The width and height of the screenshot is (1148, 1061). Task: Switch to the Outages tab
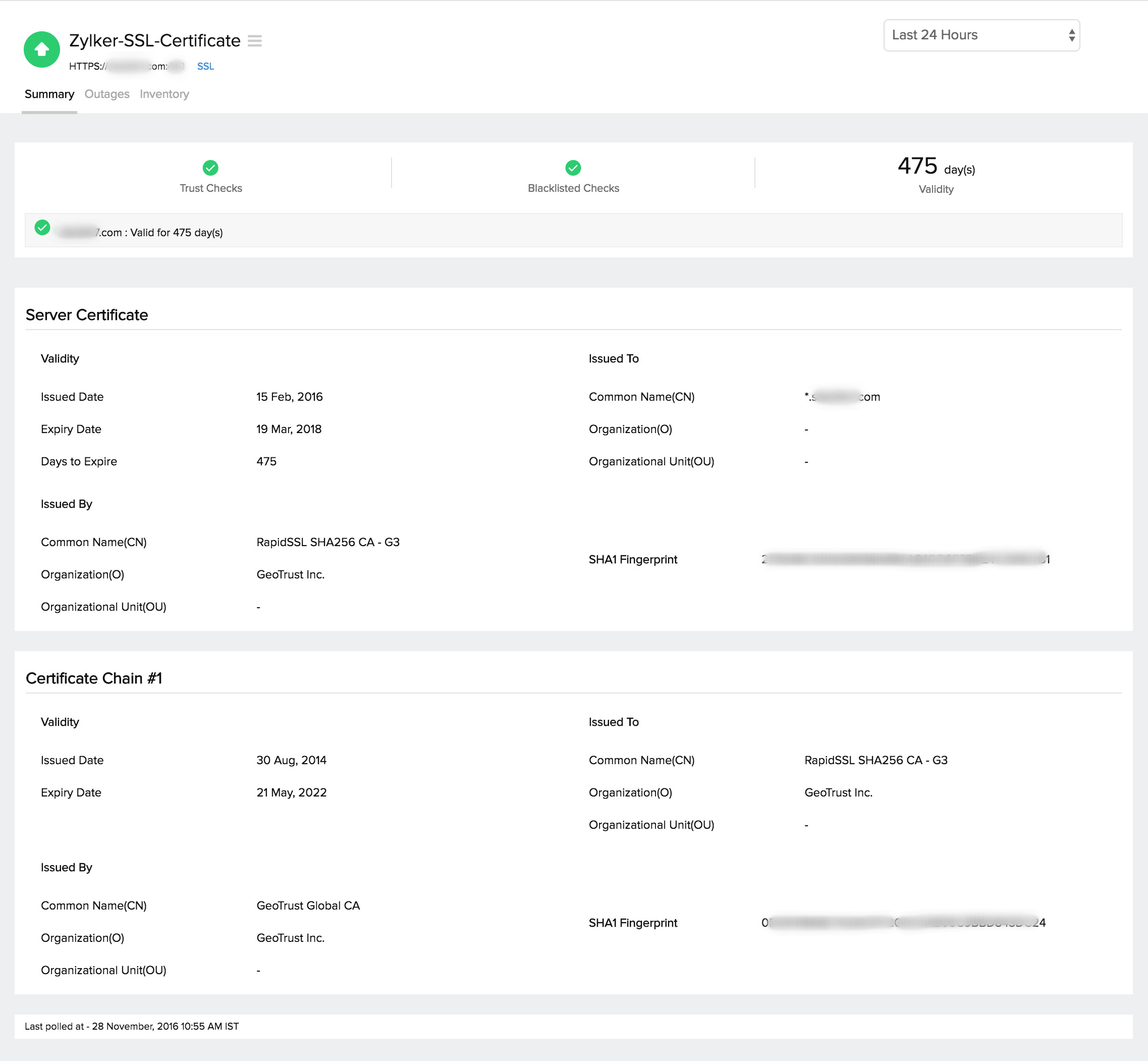(x=107, y=93)
